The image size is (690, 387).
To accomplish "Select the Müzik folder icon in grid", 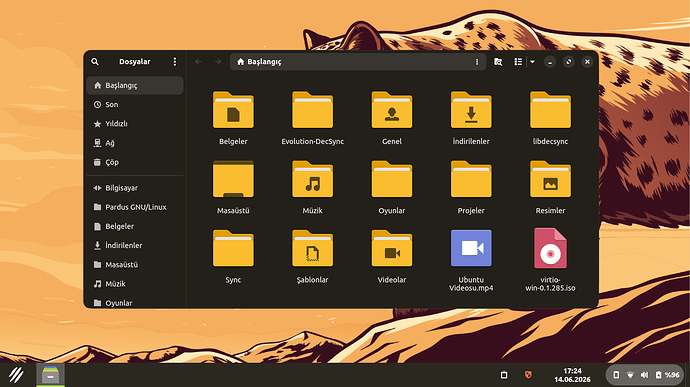I will point(312,179).
